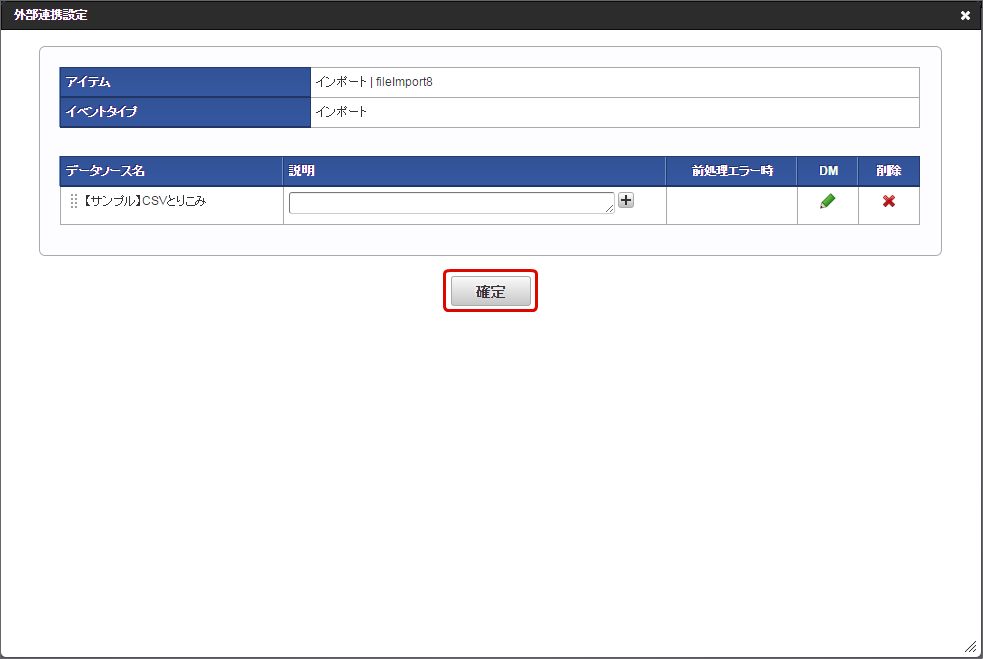Select the 【サンプル】CSVとりこみ data source name
This screenshot has width=983, height=659.
[145, 201]
